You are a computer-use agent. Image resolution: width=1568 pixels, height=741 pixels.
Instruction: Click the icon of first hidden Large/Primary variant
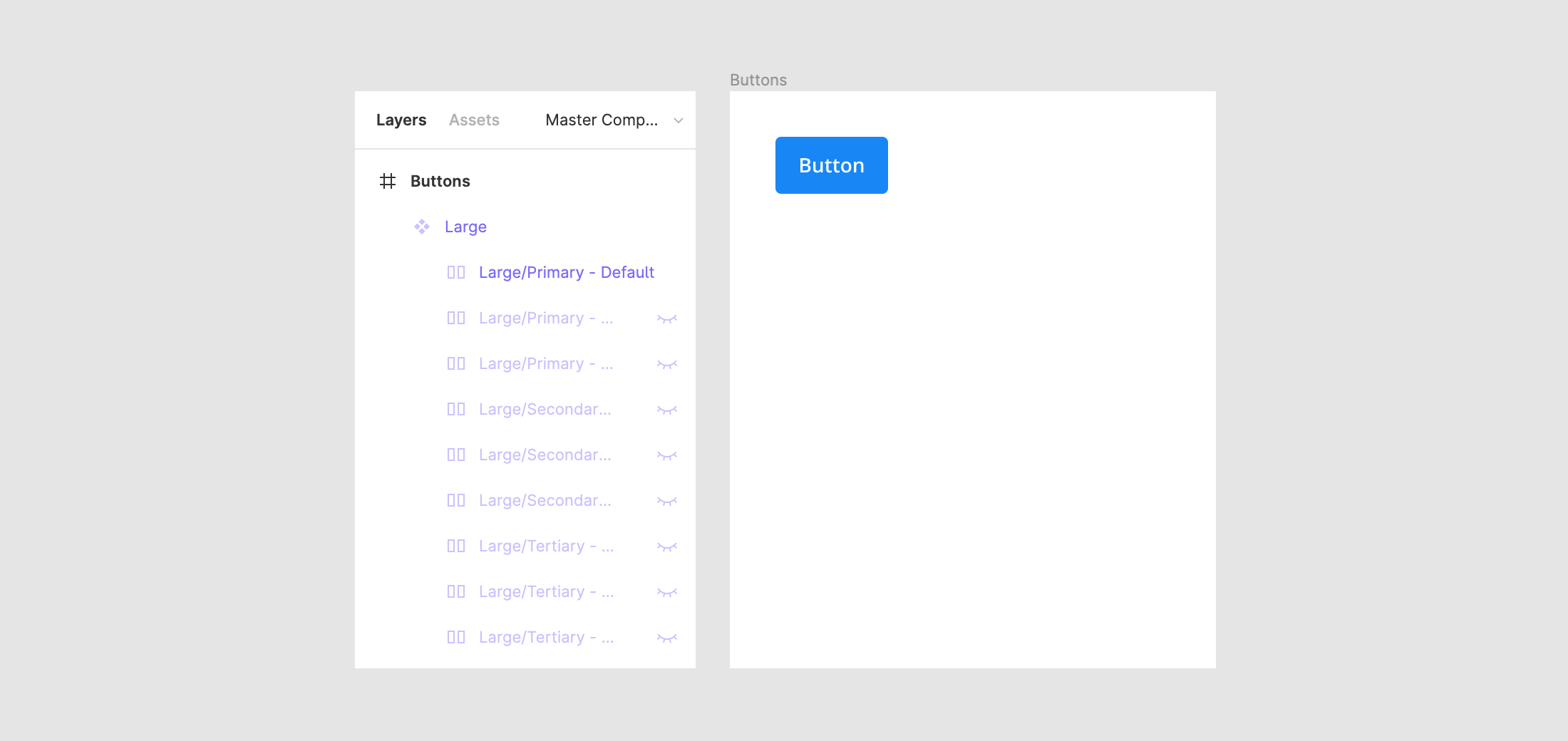tap(456, 318)
